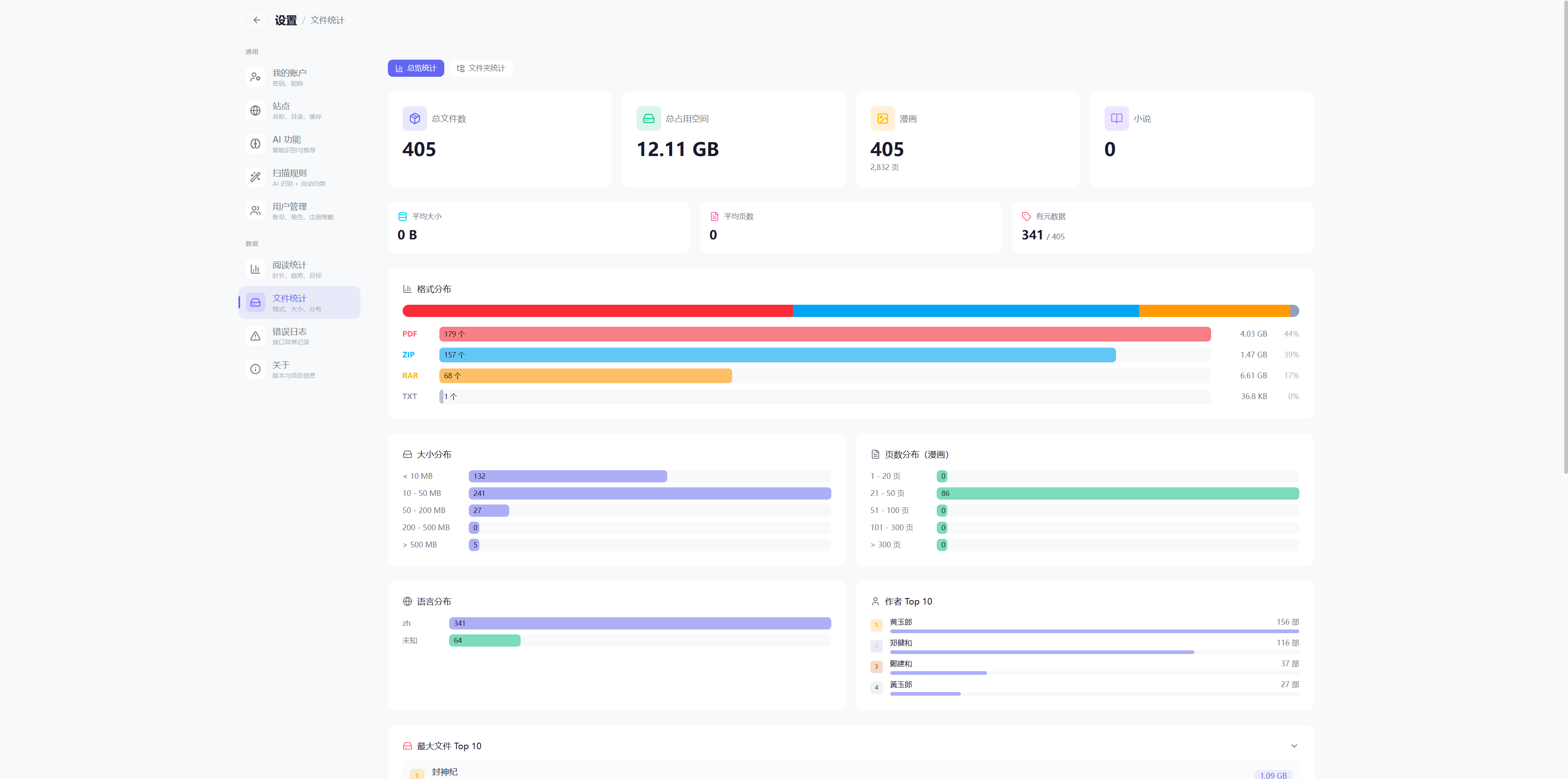
Task: Click the 关于 info circle icon
Action: pos(256,370)
